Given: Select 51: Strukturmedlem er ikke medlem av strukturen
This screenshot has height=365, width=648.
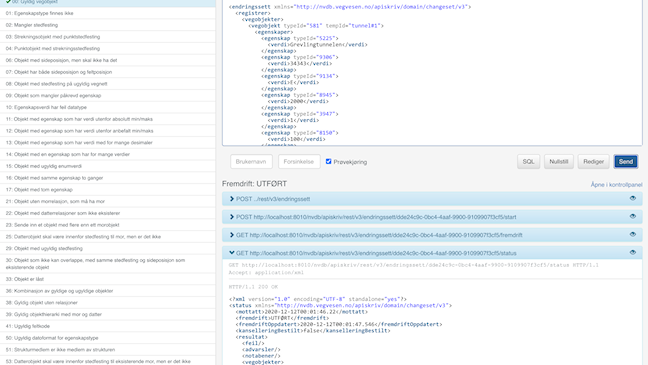Looking at the screenshot, I should pyautogui.click(x=107, y=350).
